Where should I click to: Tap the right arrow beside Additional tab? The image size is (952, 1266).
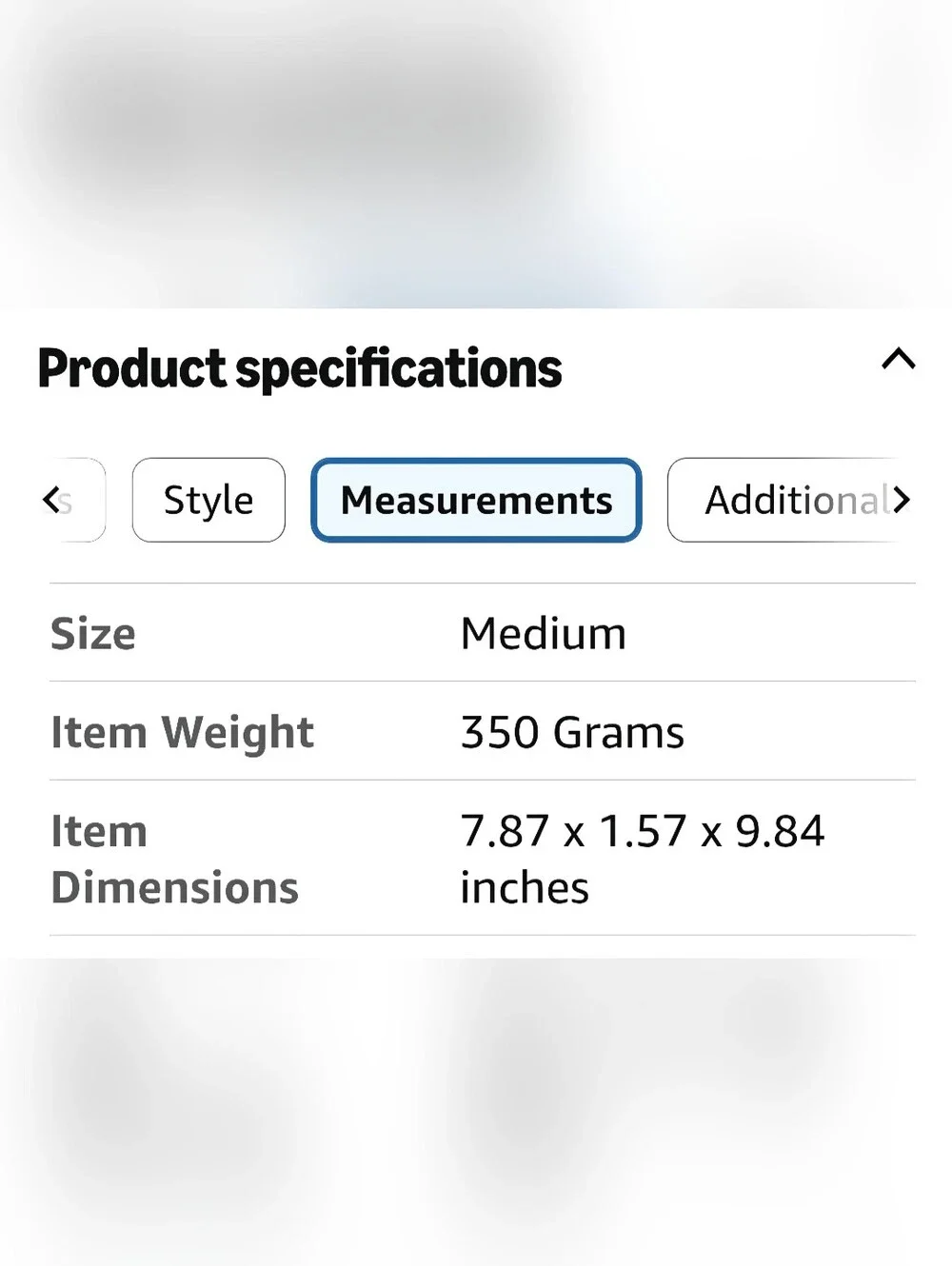point(901,499)
